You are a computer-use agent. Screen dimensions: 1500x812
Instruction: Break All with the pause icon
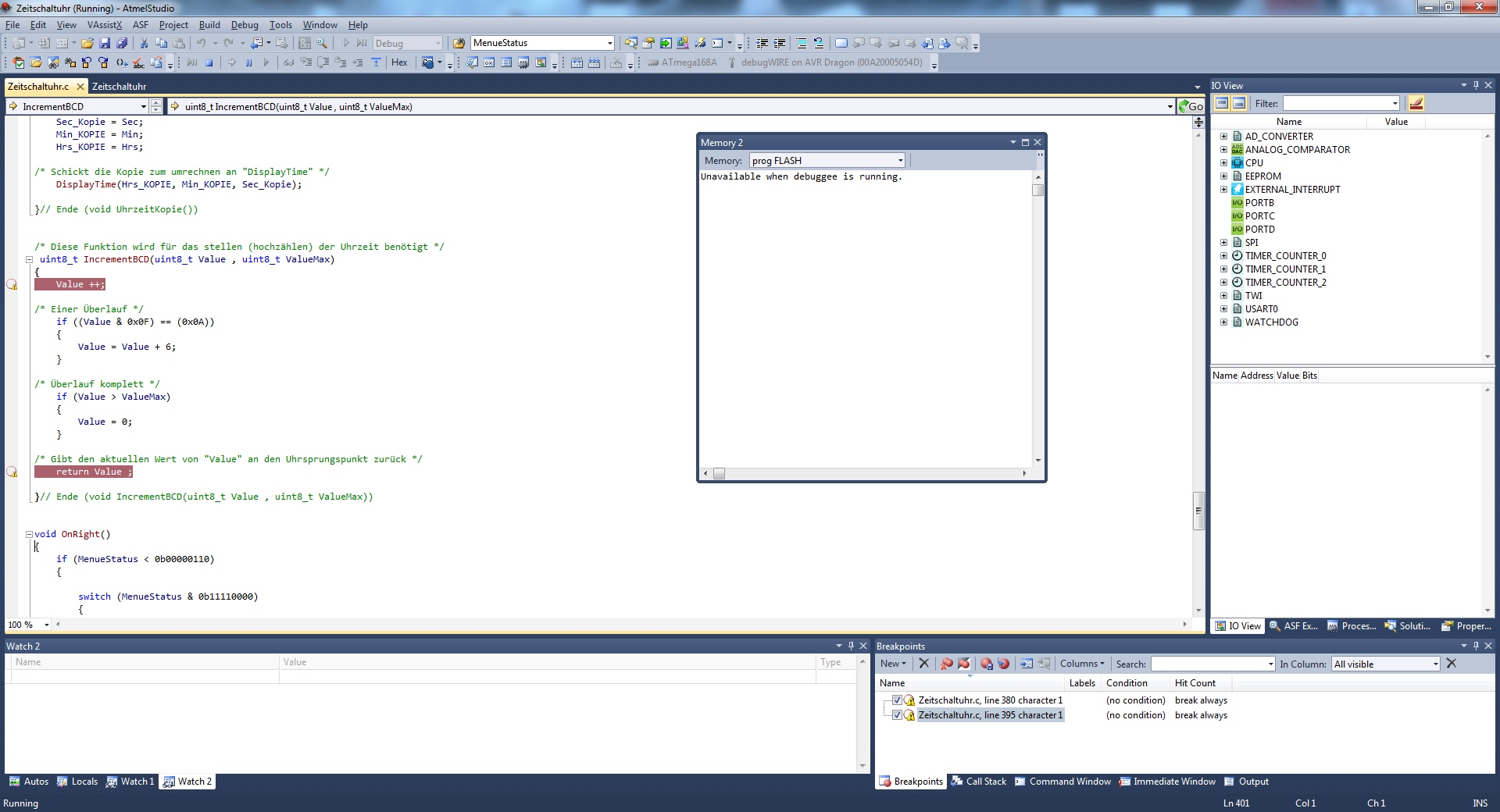coord(249,62)
